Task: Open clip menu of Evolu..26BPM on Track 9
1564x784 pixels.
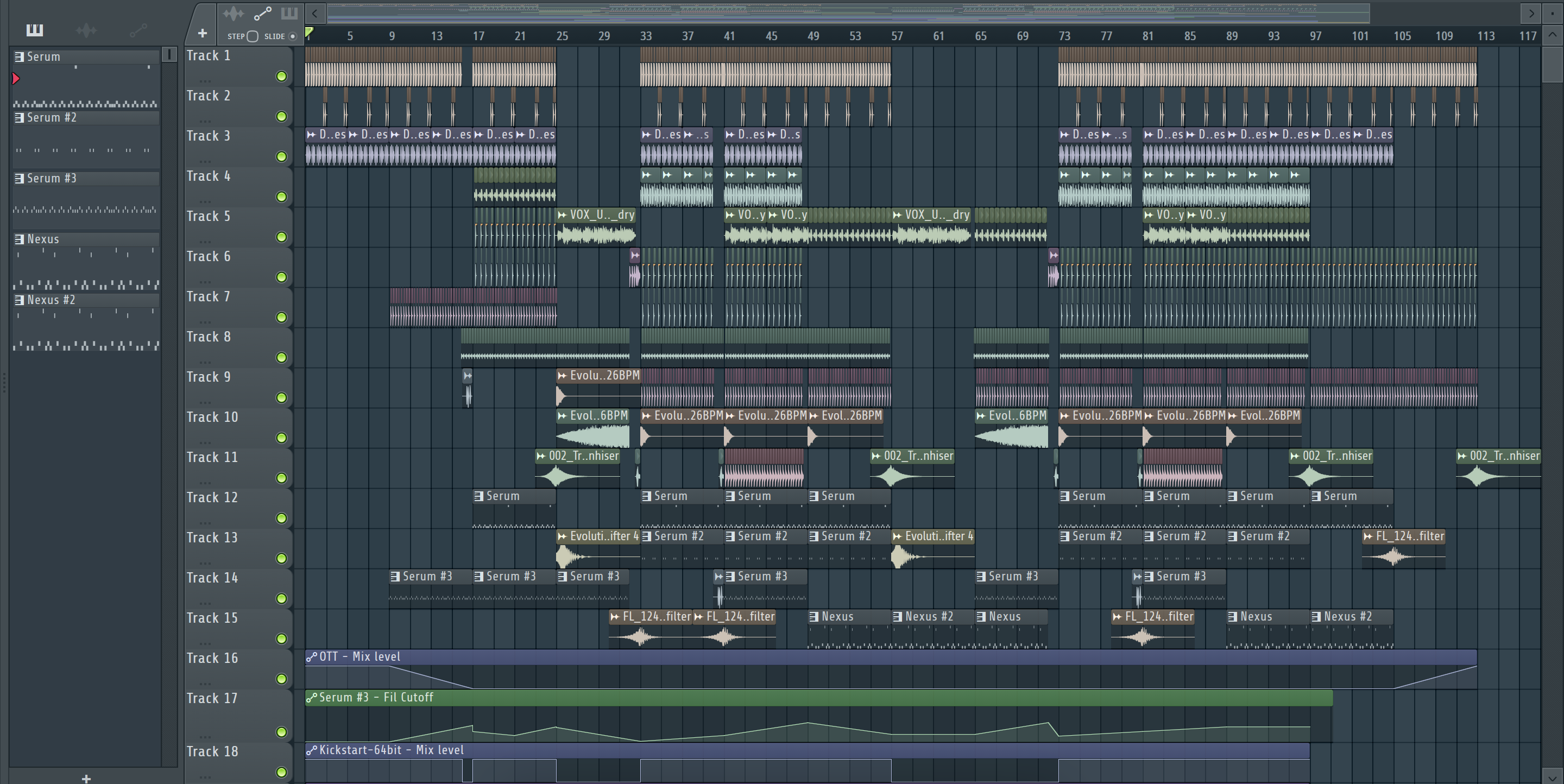Action: pos(562,376)
